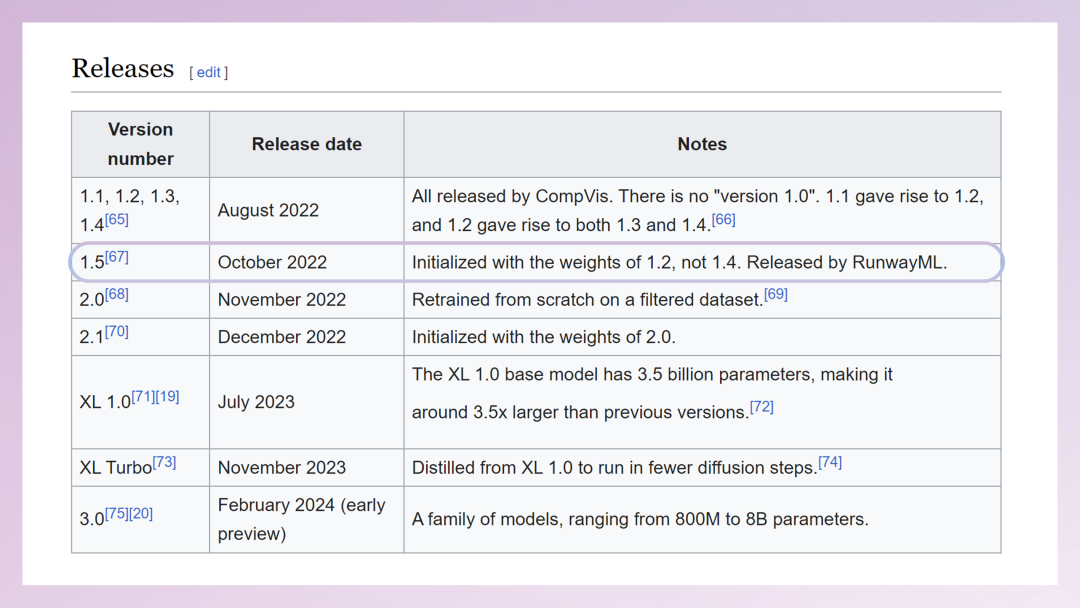Image resolution: width=1080 pixels, height=608 pixels.
Task: Select the August 2022 release date cell
Action: [307, 210]
